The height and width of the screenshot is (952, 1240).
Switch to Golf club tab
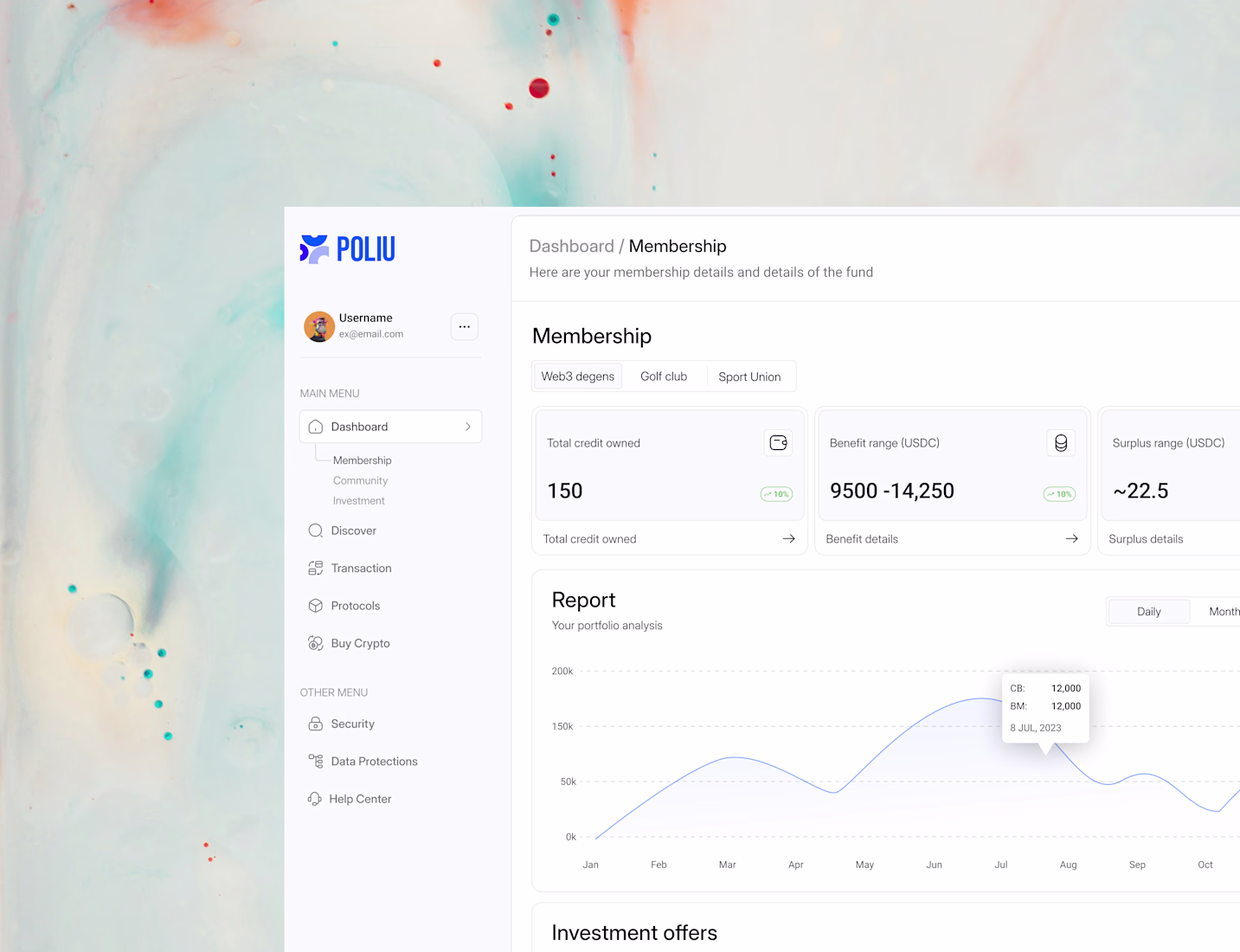coord(664,376)
